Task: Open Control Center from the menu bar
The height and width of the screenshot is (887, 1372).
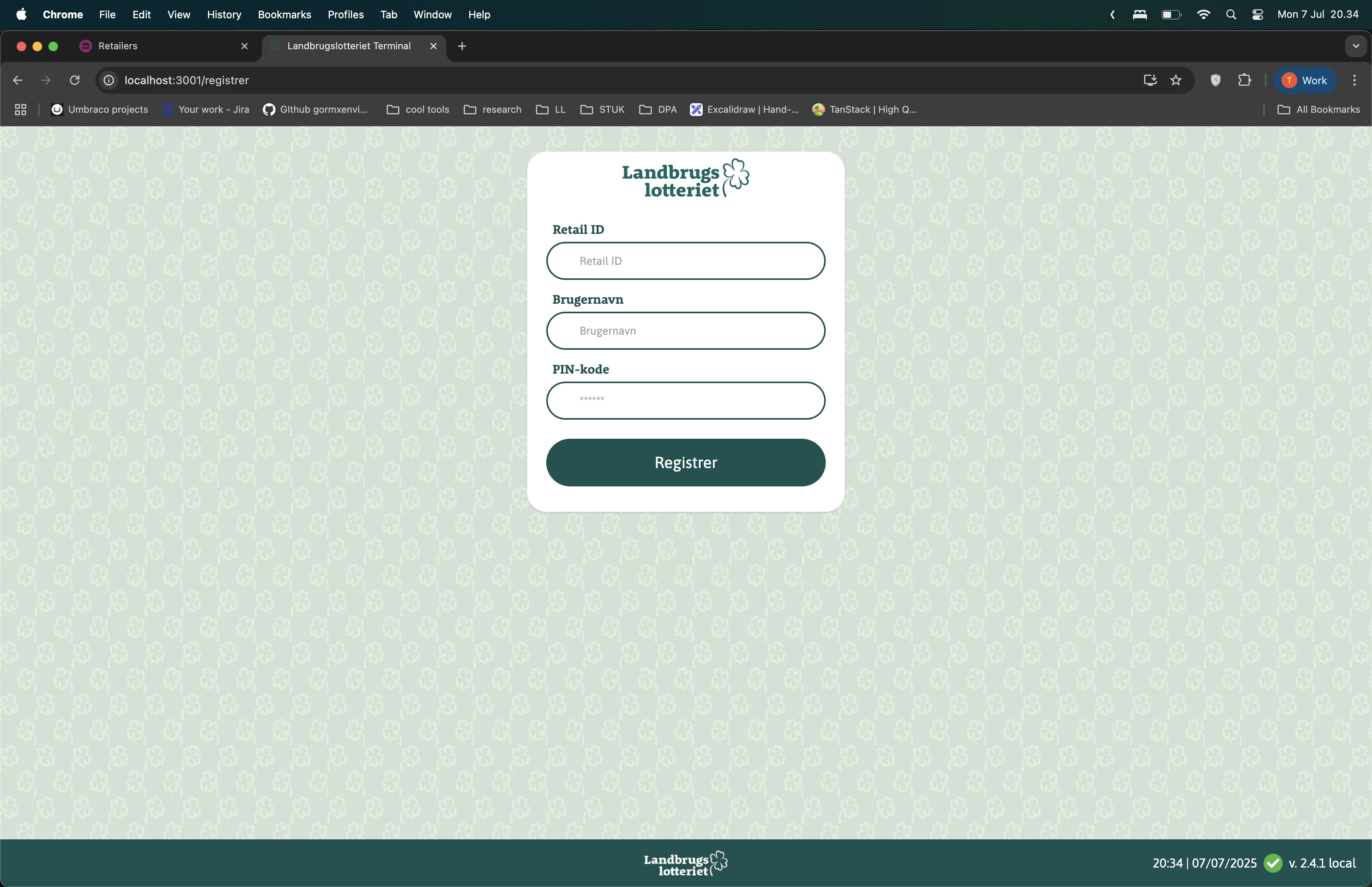Action: (1257, 14)
